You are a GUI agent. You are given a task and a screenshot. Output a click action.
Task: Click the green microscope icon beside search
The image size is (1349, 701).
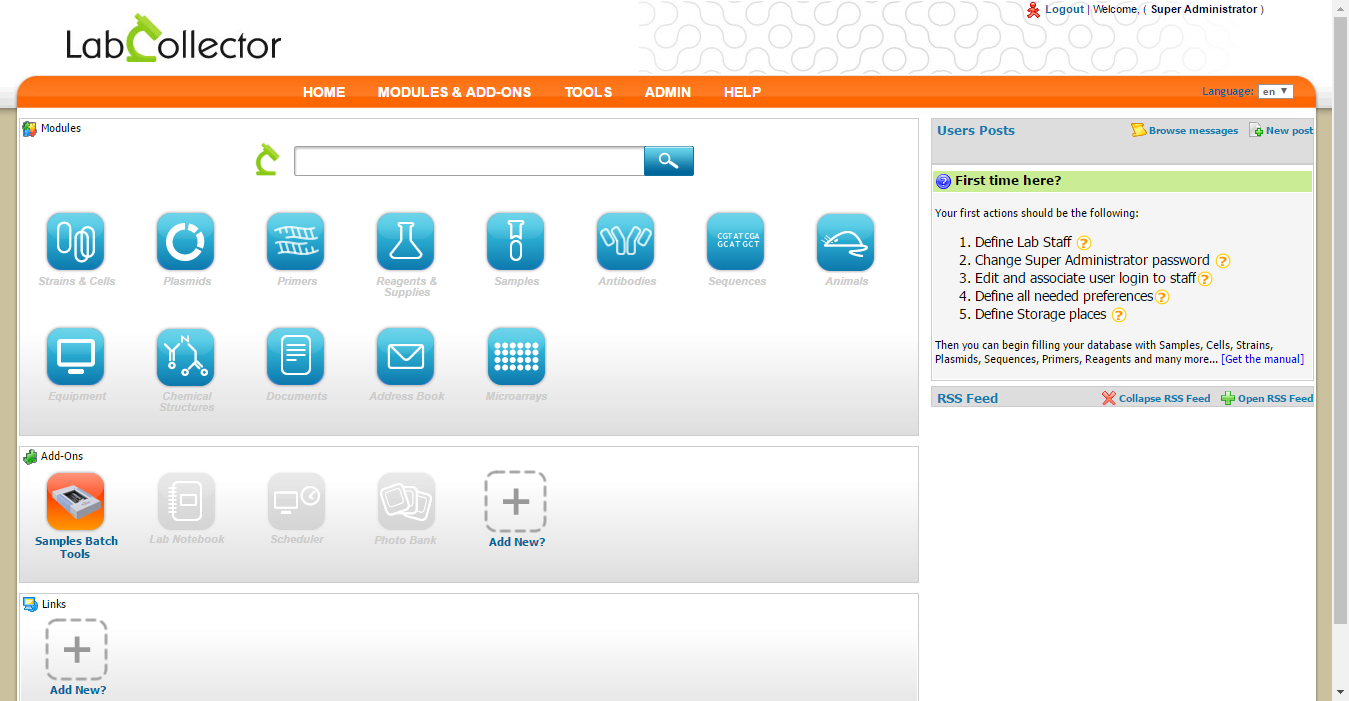(x=266, y=160)
